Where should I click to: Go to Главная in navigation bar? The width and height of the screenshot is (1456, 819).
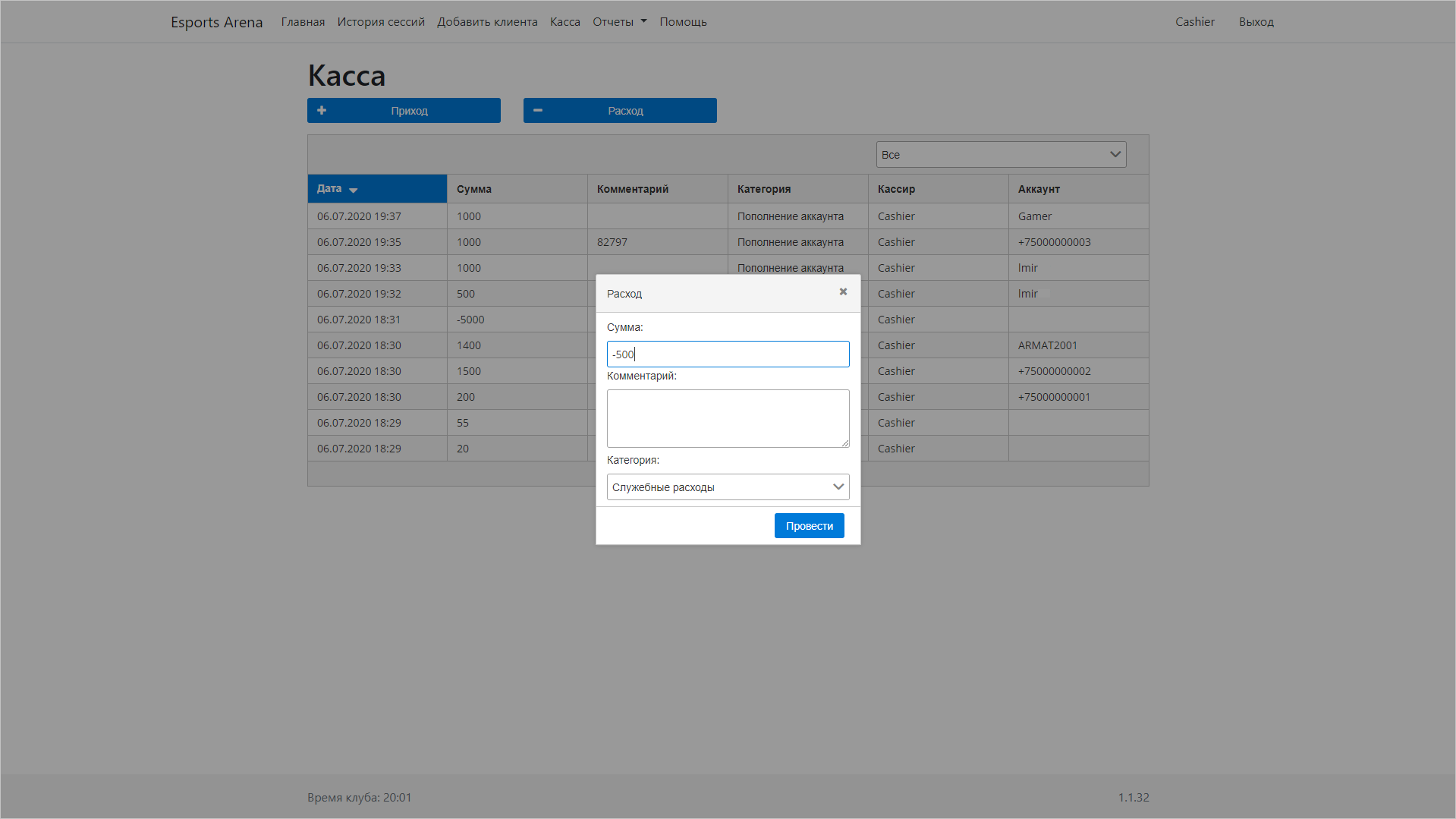(x=303, y=22)
